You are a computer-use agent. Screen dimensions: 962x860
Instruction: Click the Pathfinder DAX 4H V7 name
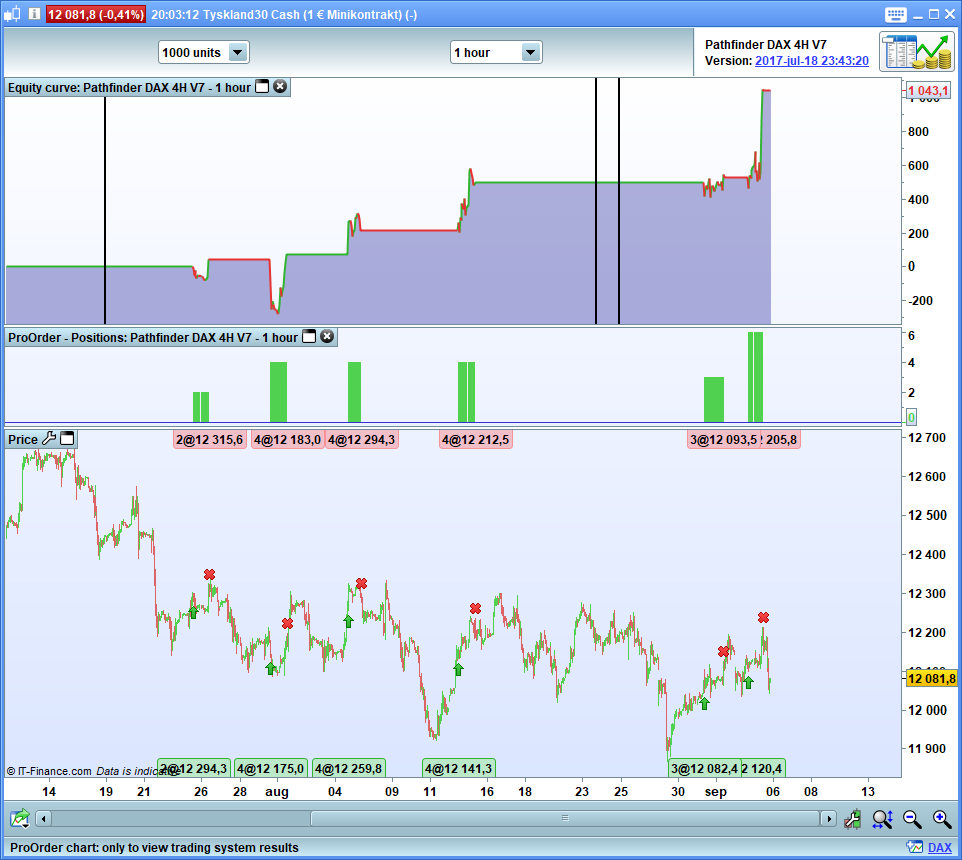click(765, 44)
